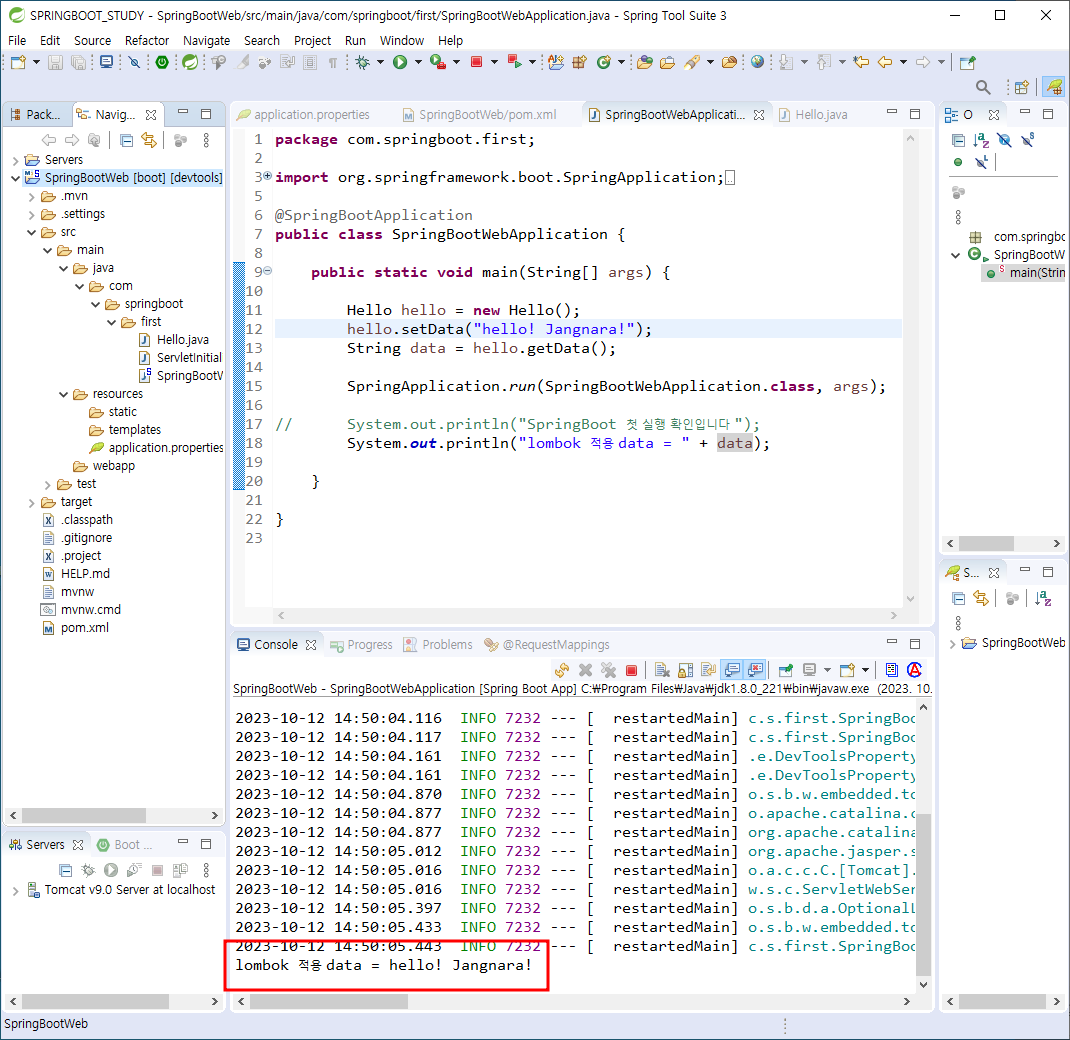The height and width of the screenshot is (1040, 1070).
Task: Click Link with Editor in Navigator
Action: click(x=149, y=141)
